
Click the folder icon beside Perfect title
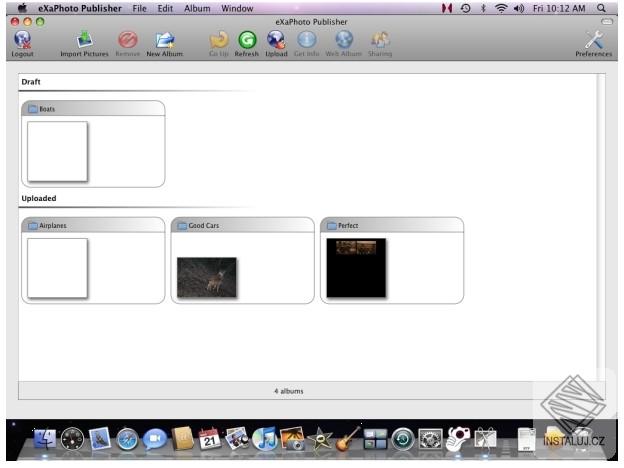332,226
